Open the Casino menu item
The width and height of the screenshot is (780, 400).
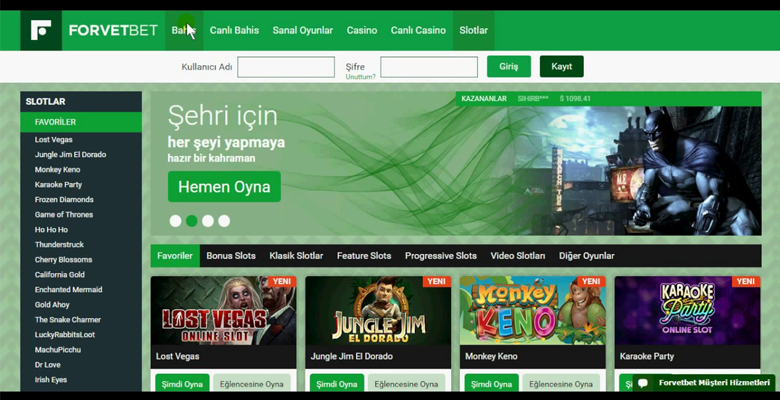[x=362, y=30]
